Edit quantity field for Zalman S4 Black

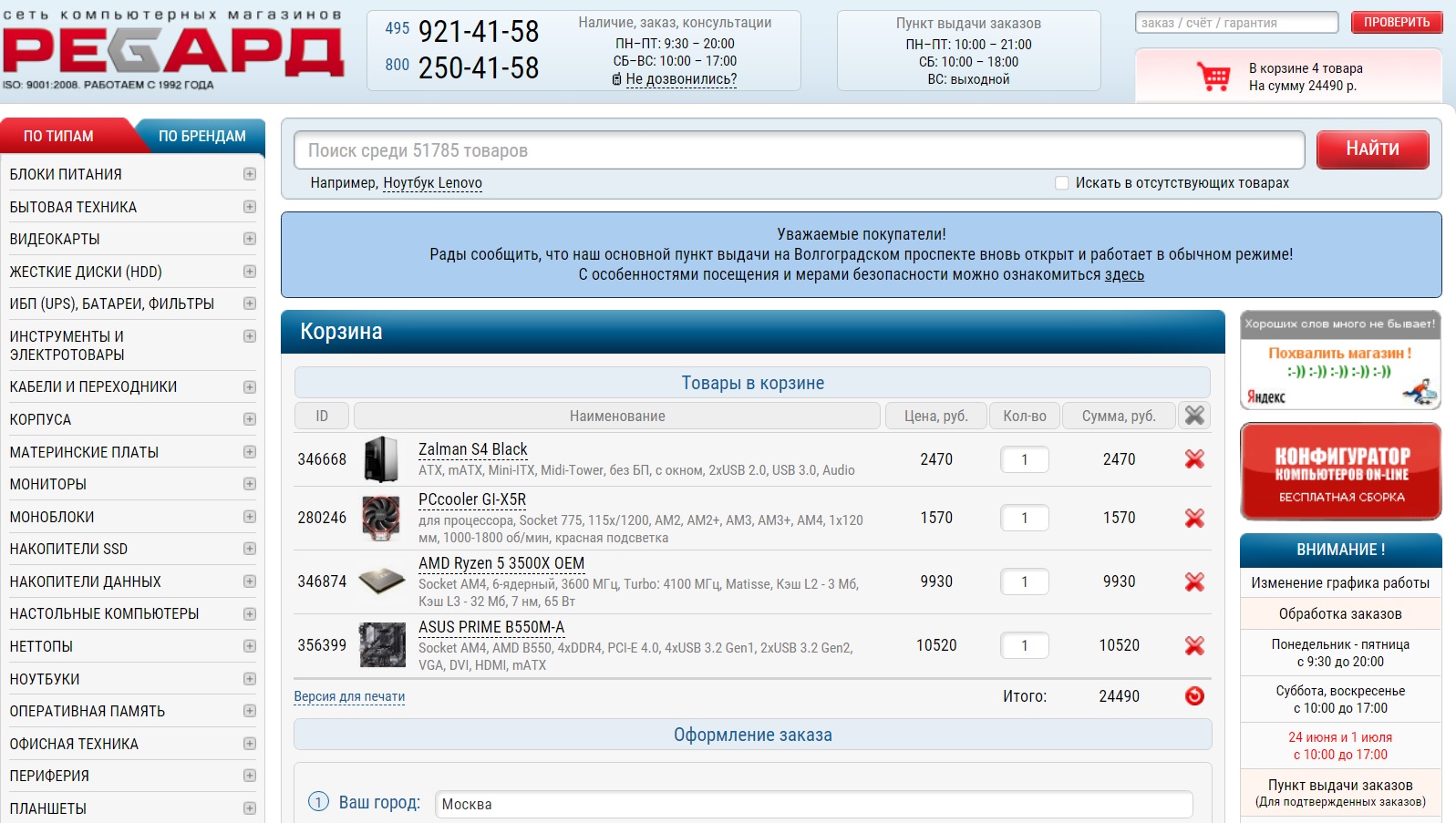[x=1025, y=459]
